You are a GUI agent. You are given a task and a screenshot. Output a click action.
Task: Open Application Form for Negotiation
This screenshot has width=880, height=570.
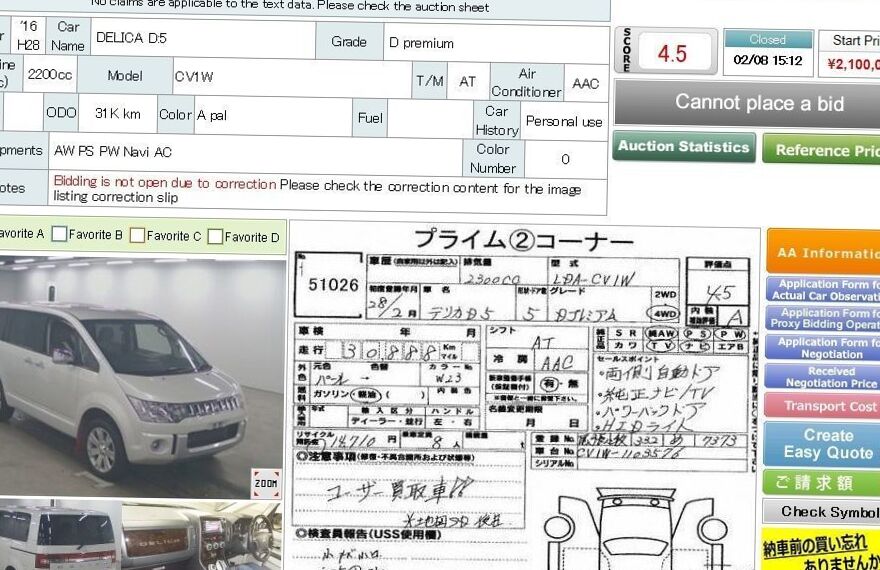[x=823, y=348]
